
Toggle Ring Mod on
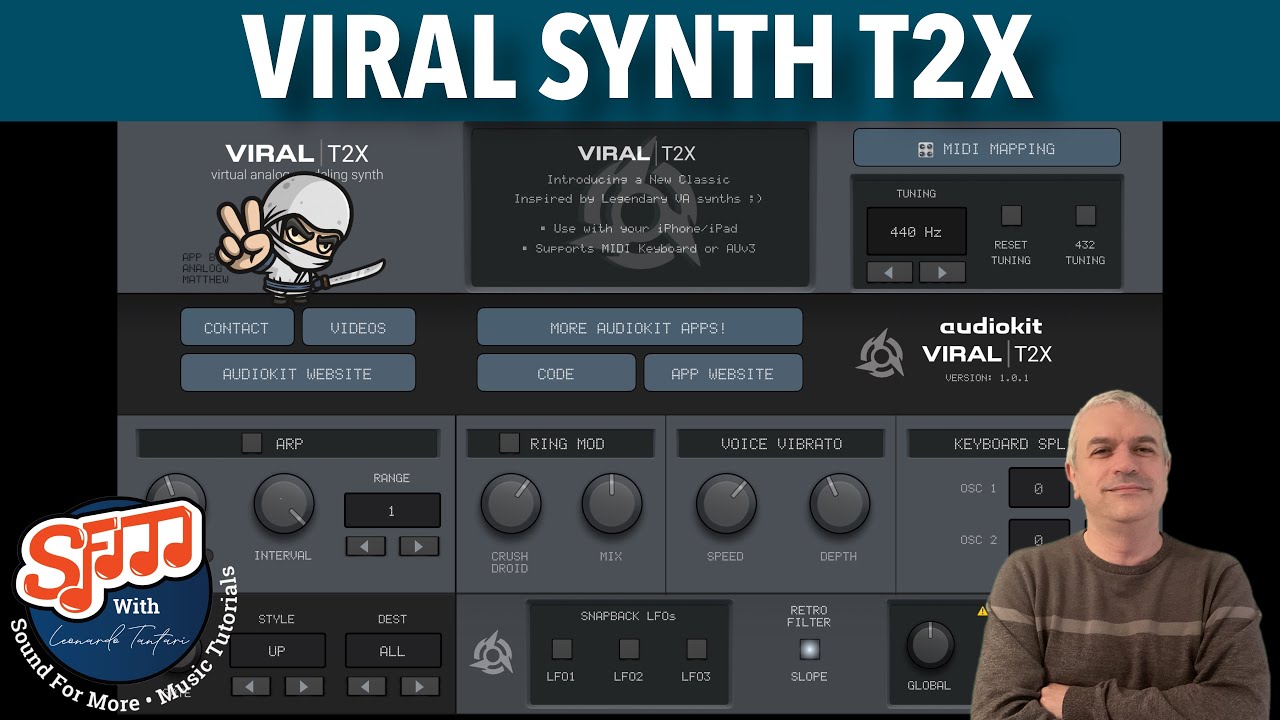point(509,443)
